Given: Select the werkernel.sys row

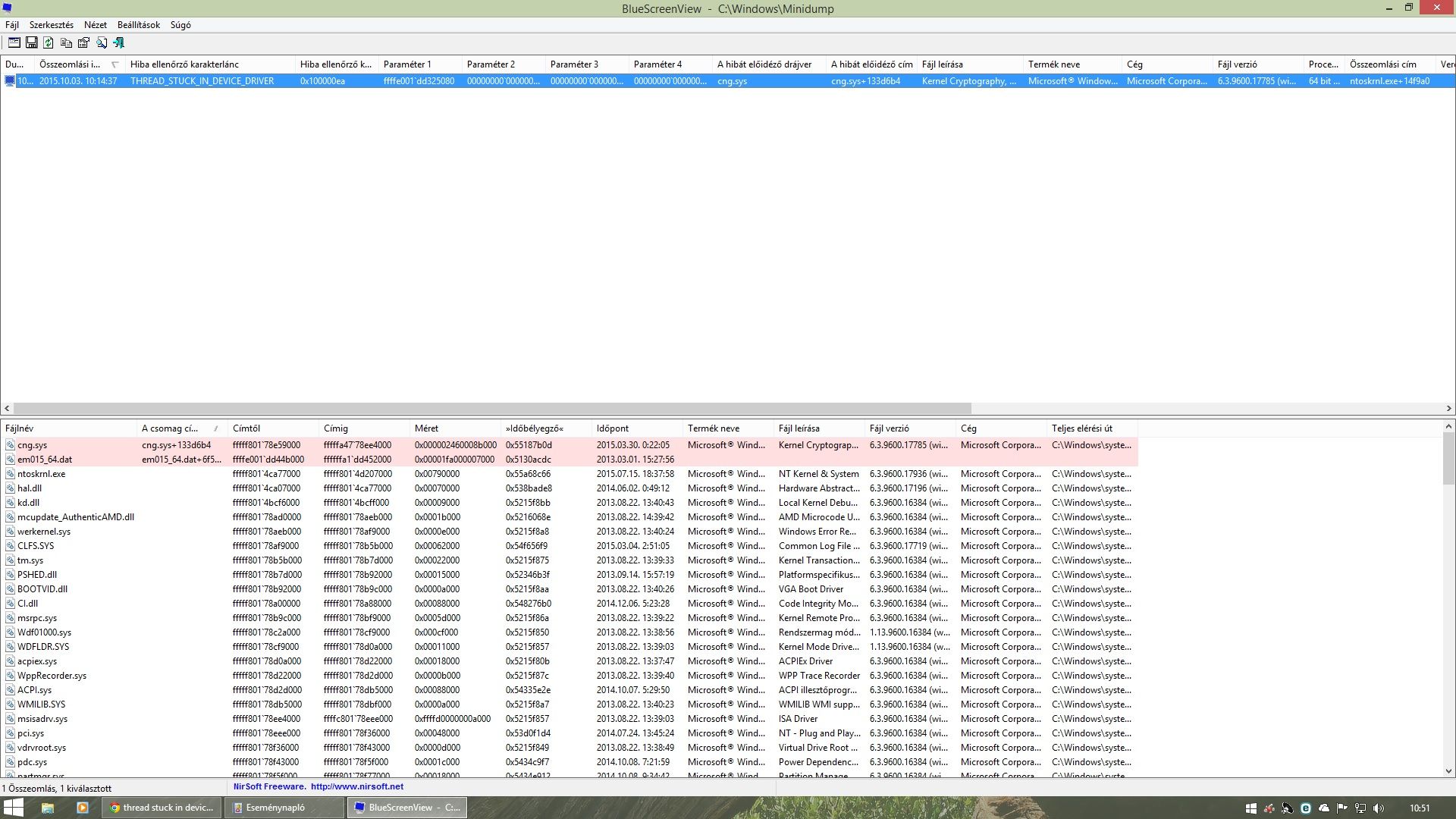Looking at the screenshot, I should [570, 532].
